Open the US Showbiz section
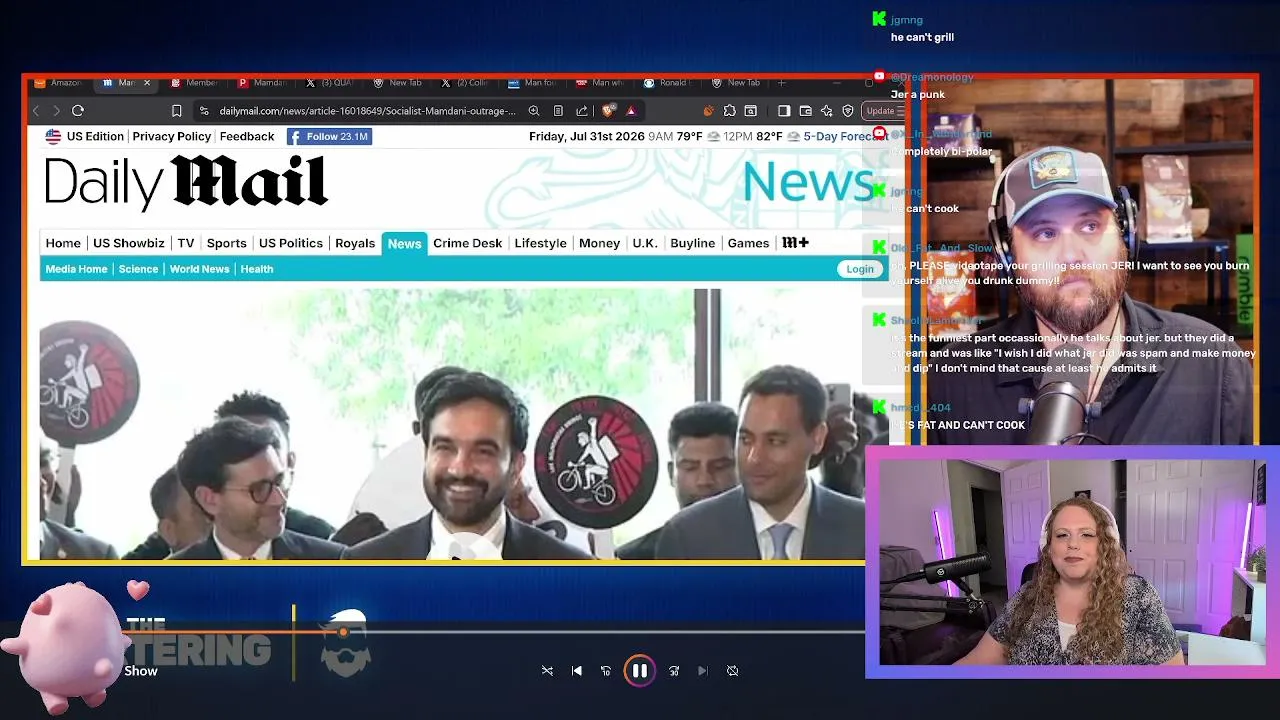The height and width of the screenshot is (720, 1280). 129,243
